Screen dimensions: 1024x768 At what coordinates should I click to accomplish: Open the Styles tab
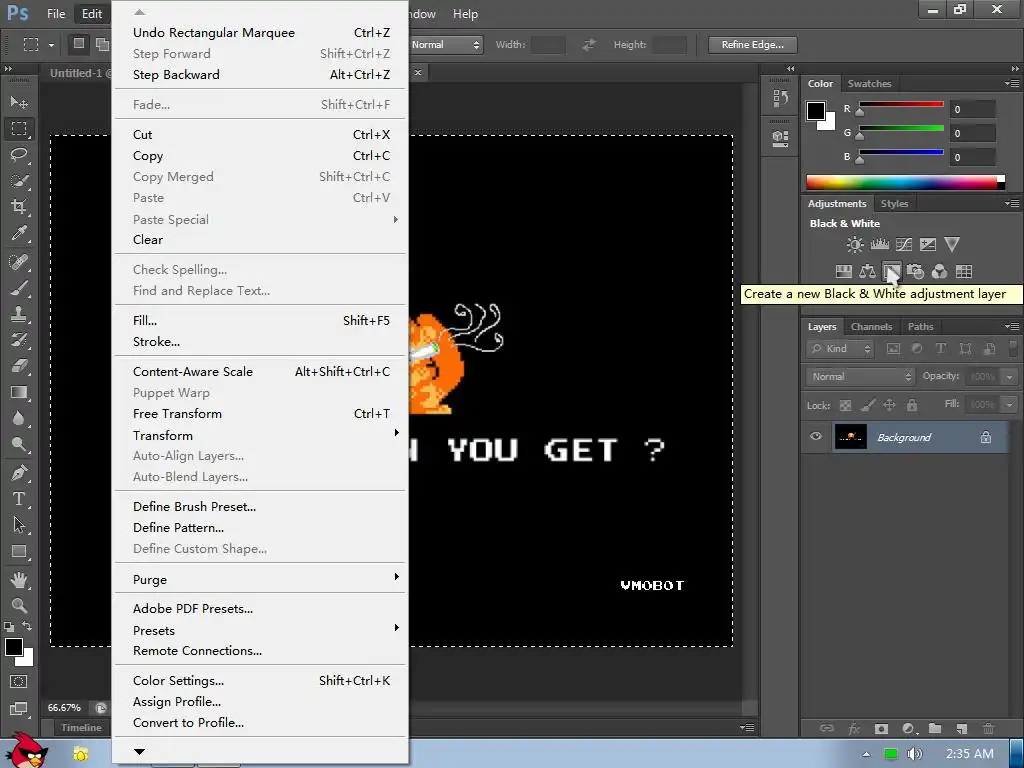click(894, 204)
